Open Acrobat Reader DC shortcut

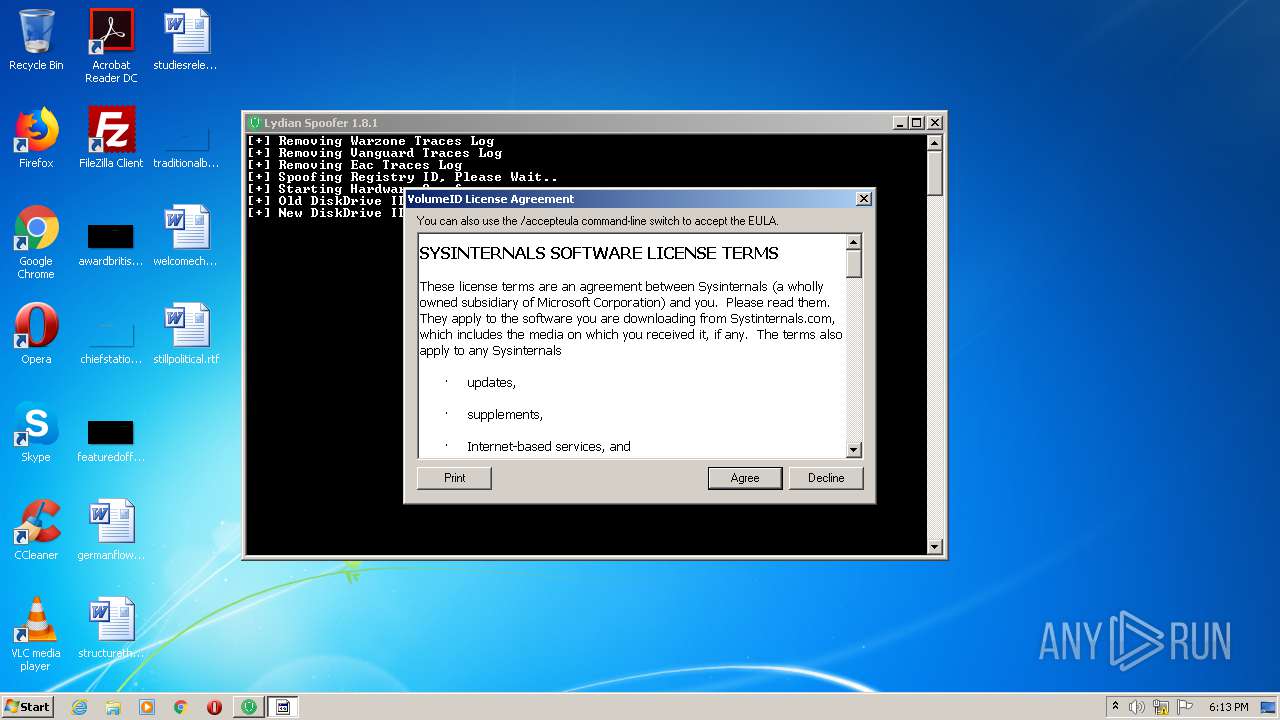(111, 46)
